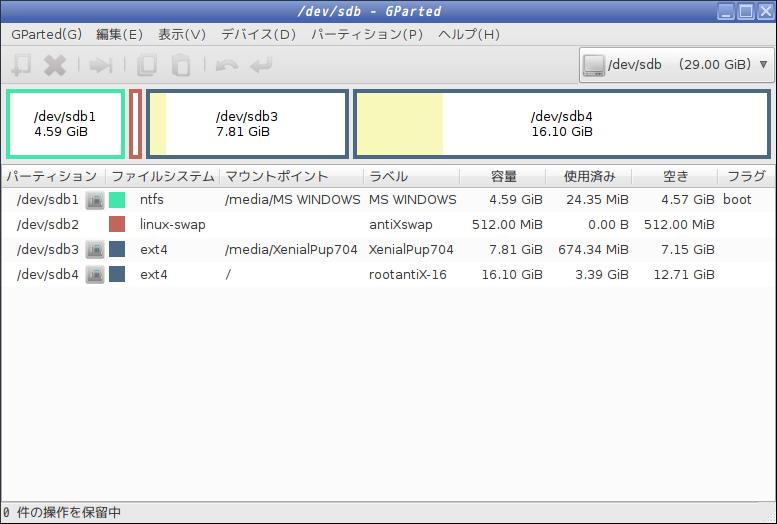The height and width of the screenshot is (524, 777).
Task: Click the ファイルシステム column header
Action: tap(163, 176)
